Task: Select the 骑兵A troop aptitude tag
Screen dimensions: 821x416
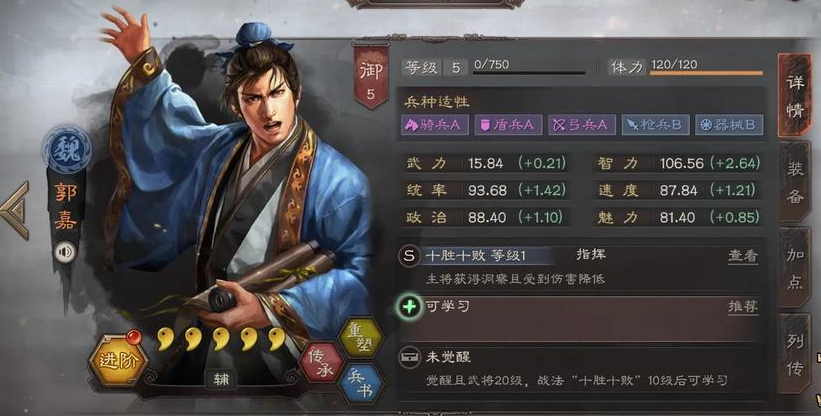Action: point(435,125)
